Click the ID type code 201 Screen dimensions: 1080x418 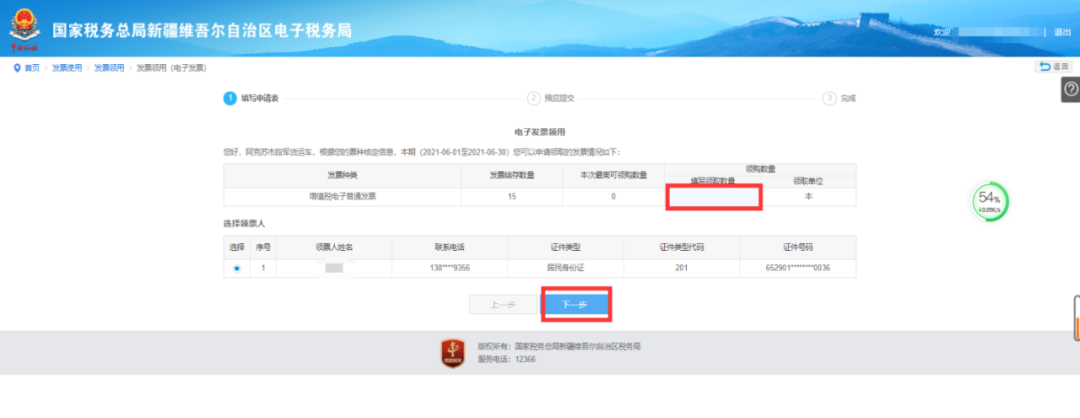pos(681,269)
